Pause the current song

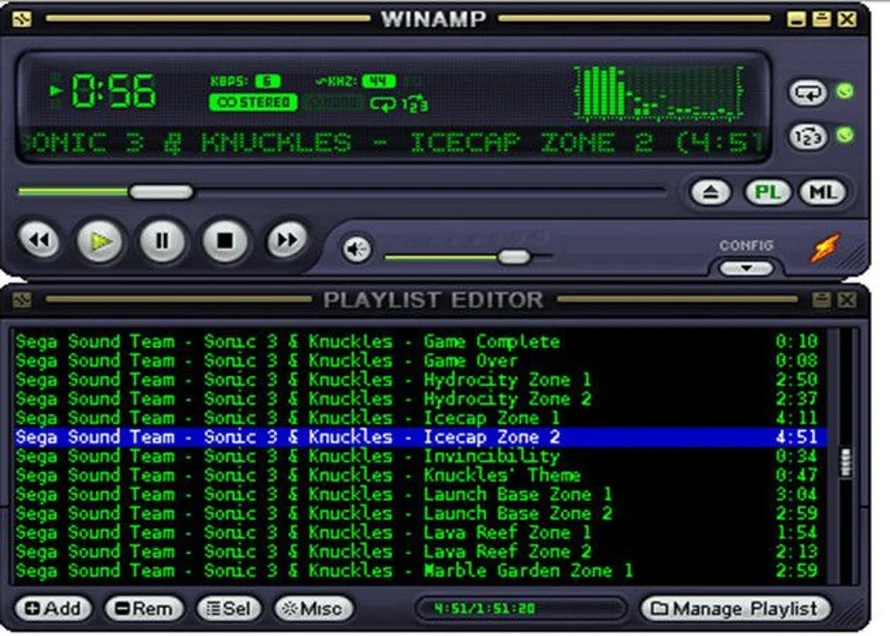[162, 241]
